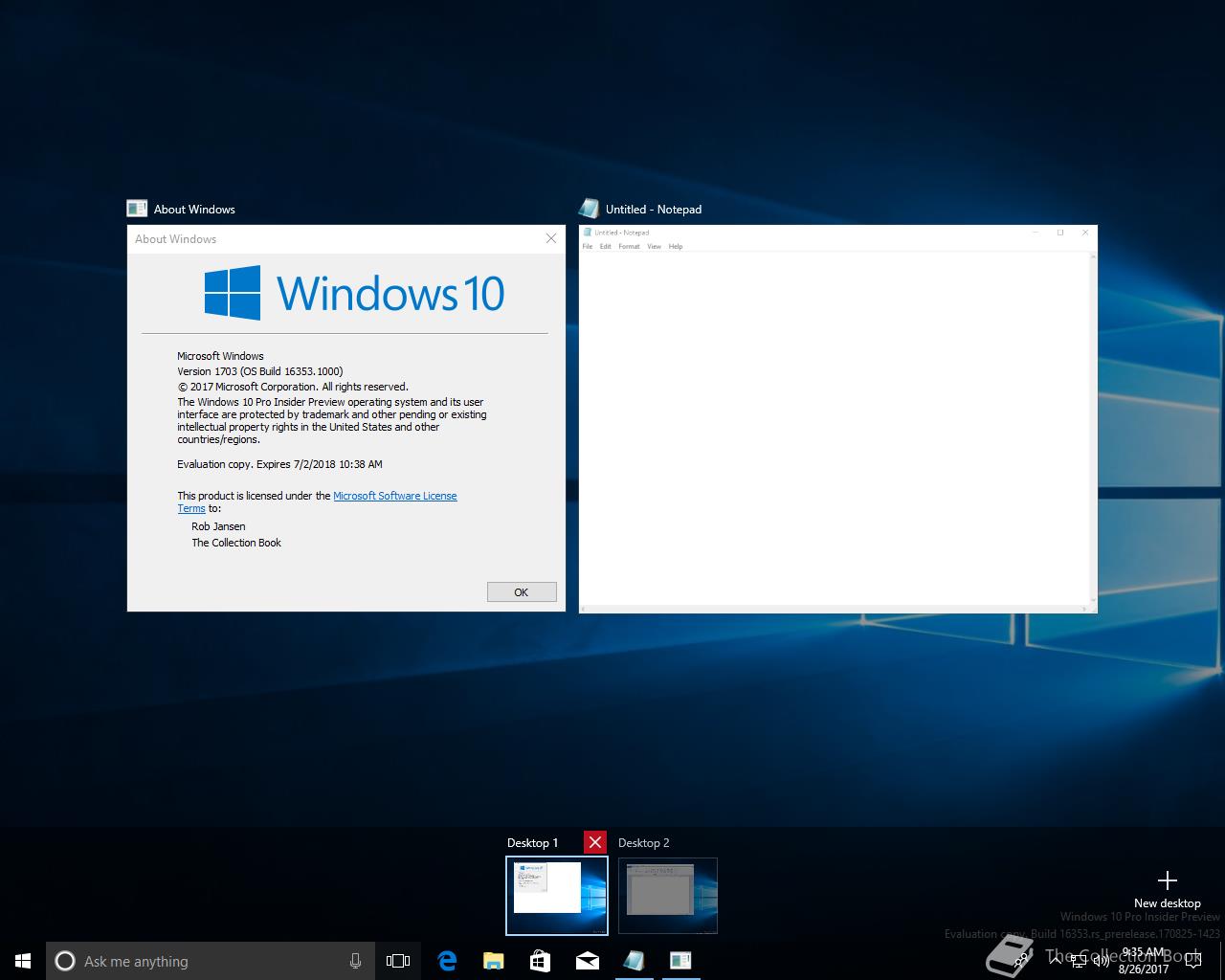Click the Cortana microphone icon
Screen dimensions: 1225x980
click(x=355, y=961)
